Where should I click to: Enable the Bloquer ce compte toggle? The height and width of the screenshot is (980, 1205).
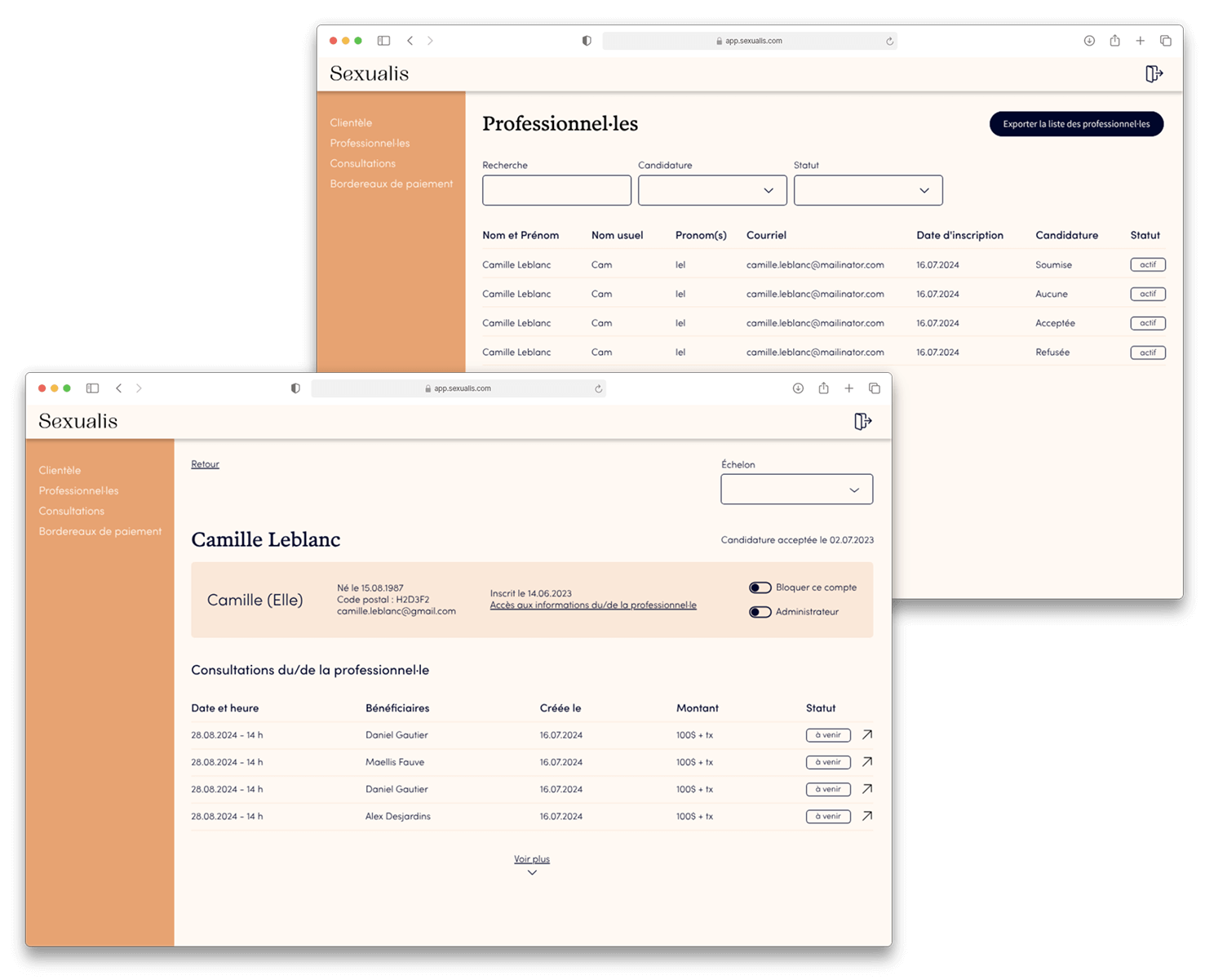click(x=760, y=588)
